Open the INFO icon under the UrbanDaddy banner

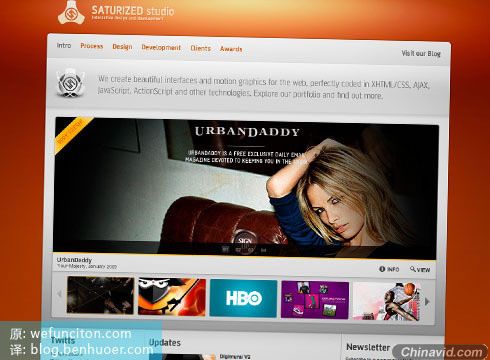382,269
